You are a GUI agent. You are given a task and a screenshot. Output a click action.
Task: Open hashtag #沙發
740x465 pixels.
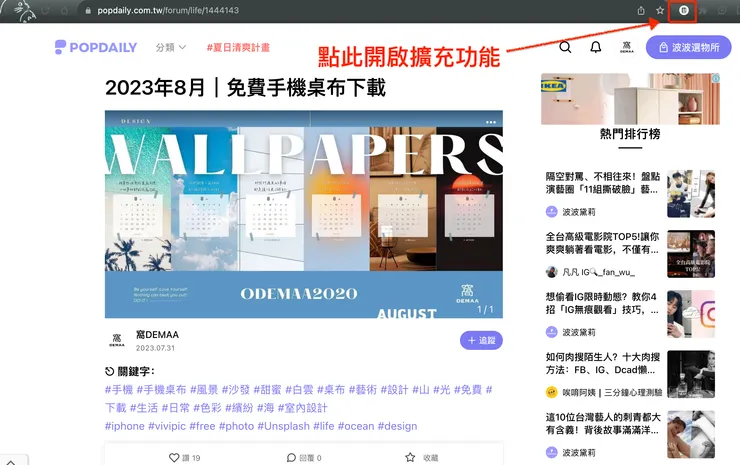coord(235,389)
